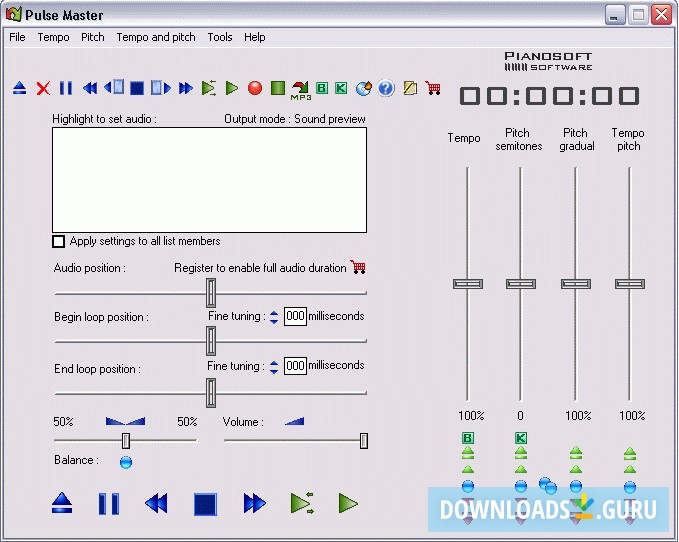Click the top toolbar rewind icon
The image size is (679, 542).
point(90,88)
